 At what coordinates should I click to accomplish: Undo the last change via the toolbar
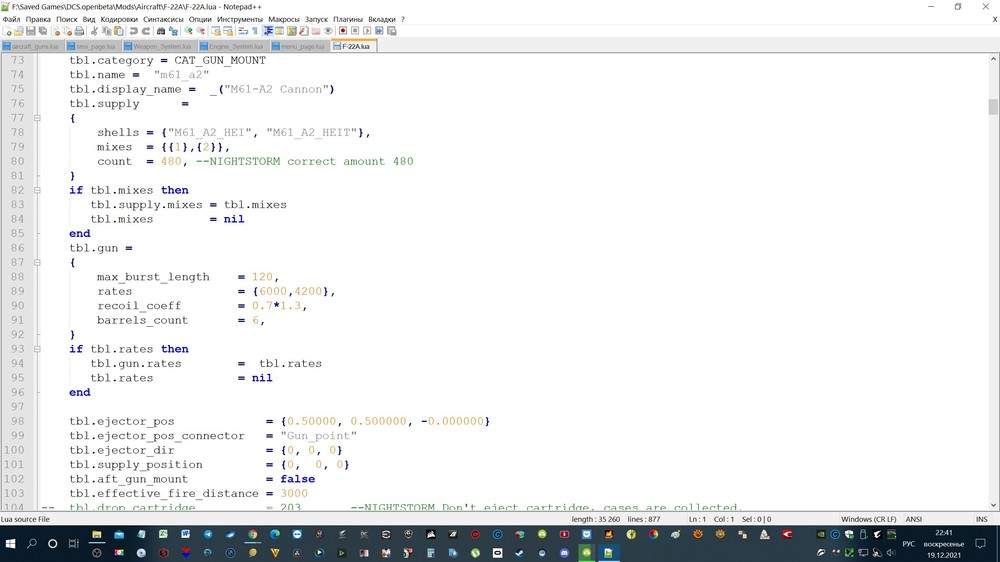[x=133, y=31]
